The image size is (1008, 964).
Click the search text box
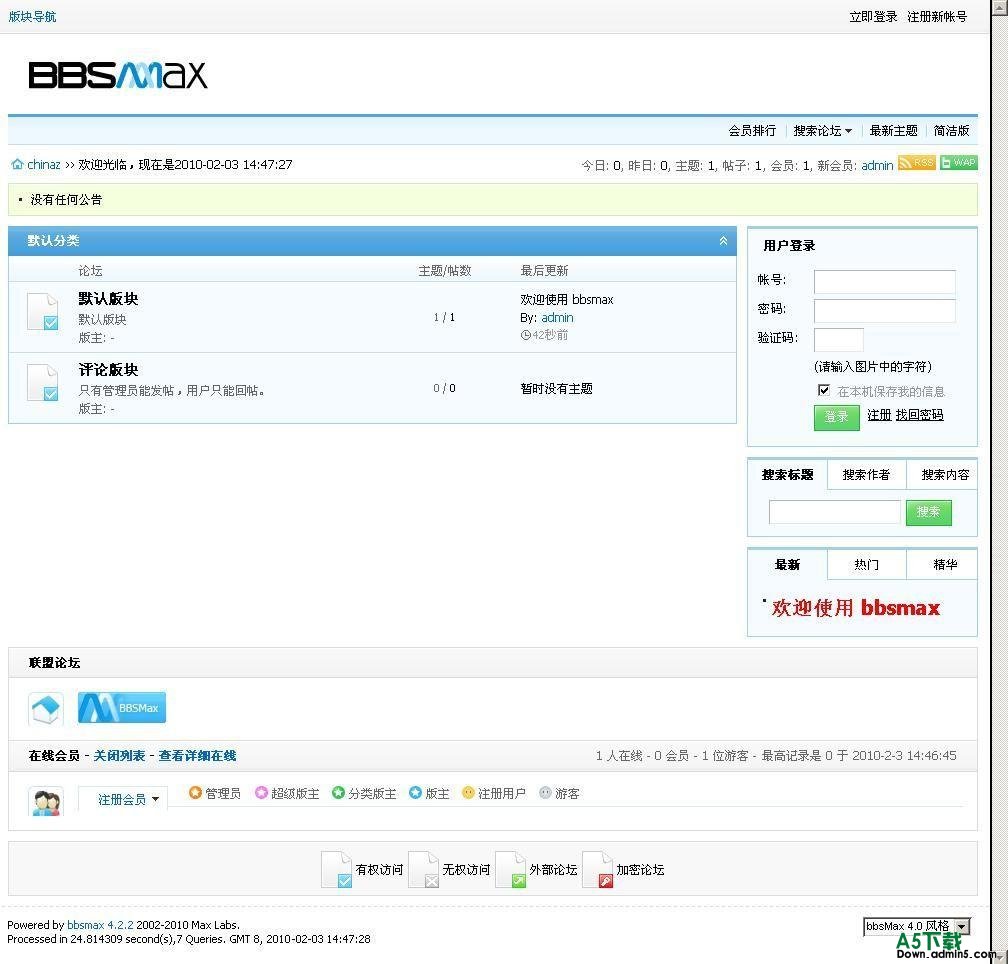(834, 512)
